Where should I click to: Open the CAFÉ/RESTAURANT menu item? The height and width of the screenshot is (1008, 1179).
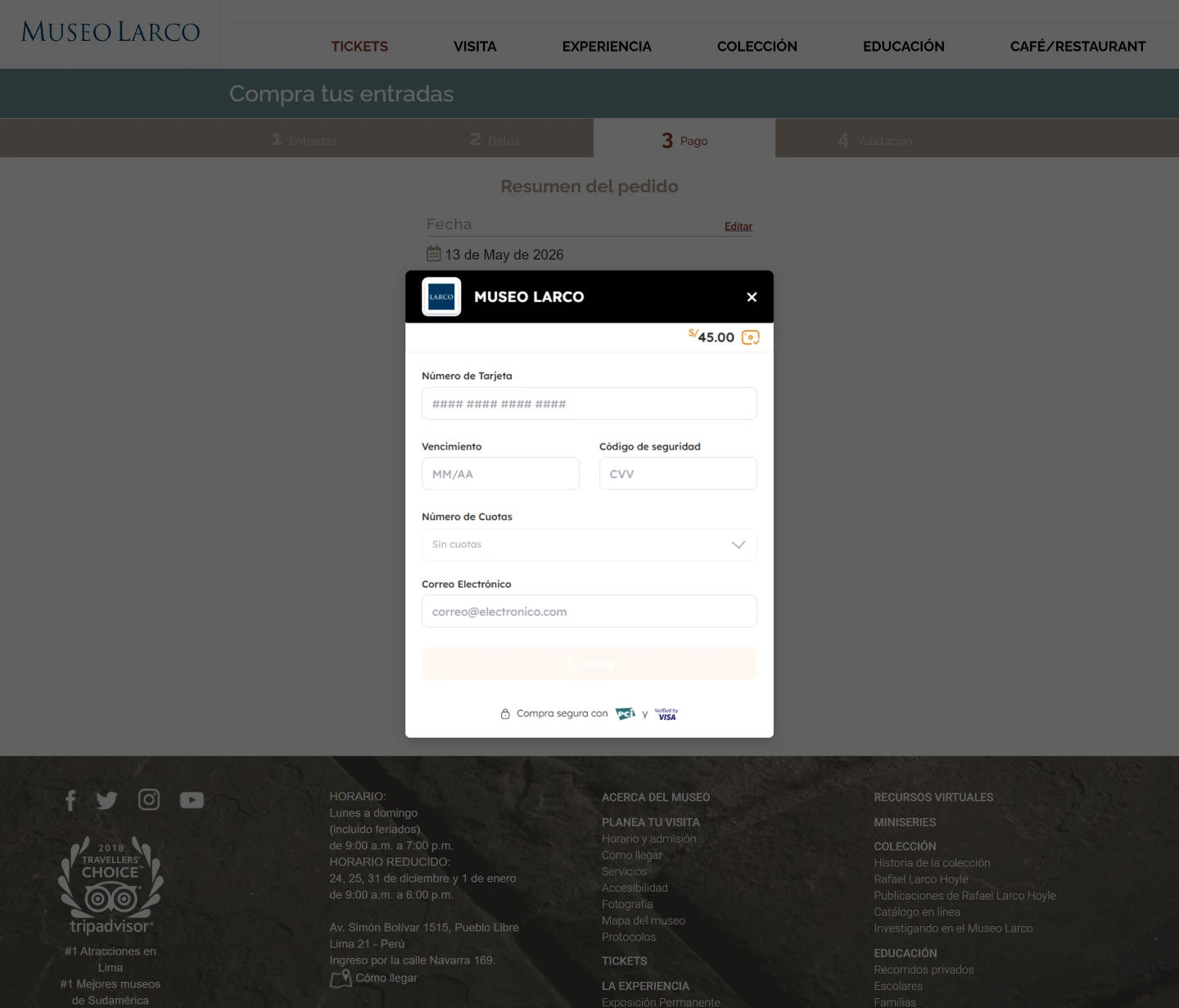click(x=1078, y=47)
